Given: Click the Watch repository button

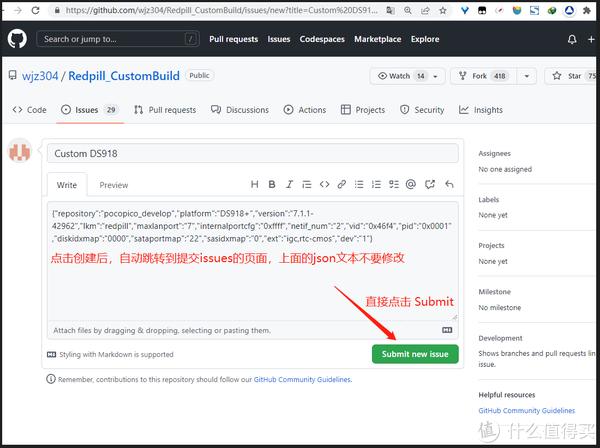Looking at the screenshot, I should [400, 76].
